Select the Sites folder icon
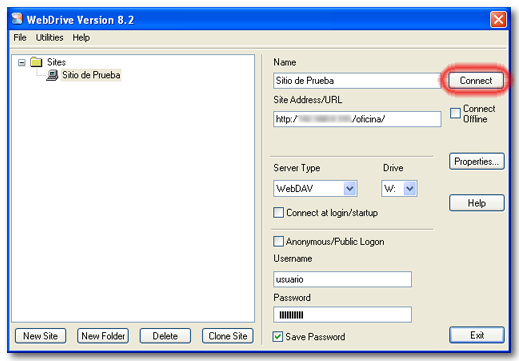 [x=36, y=62]
